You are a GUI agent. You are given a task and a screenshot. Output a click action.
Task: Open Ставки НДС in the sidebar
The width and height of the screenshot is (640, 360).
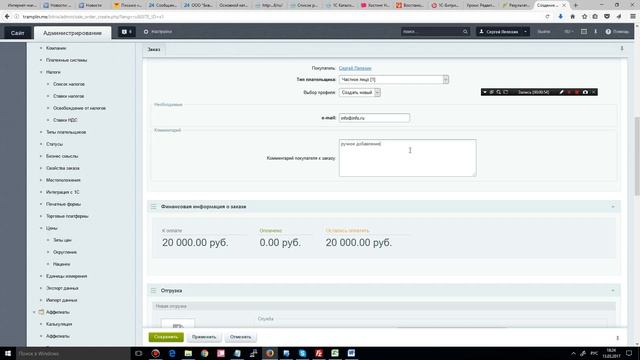click(x=65, y=120)
